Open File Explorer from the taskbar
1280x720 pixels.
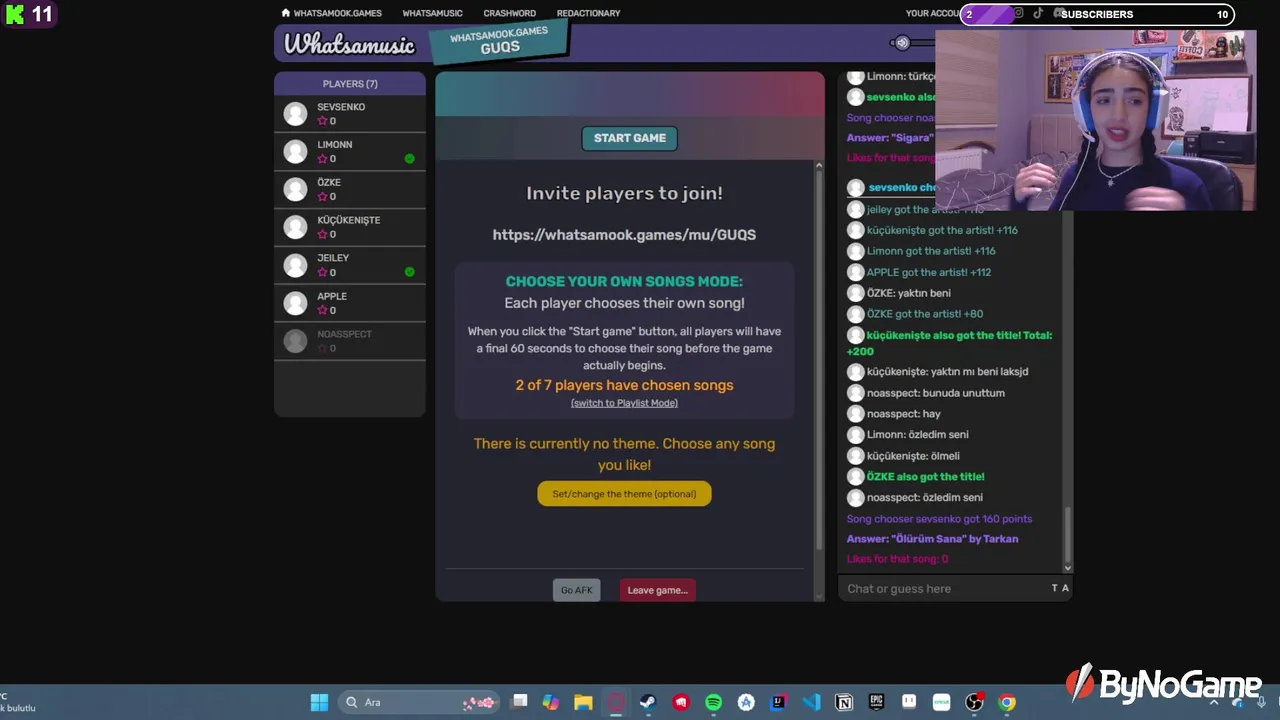(x=583, y=702)
